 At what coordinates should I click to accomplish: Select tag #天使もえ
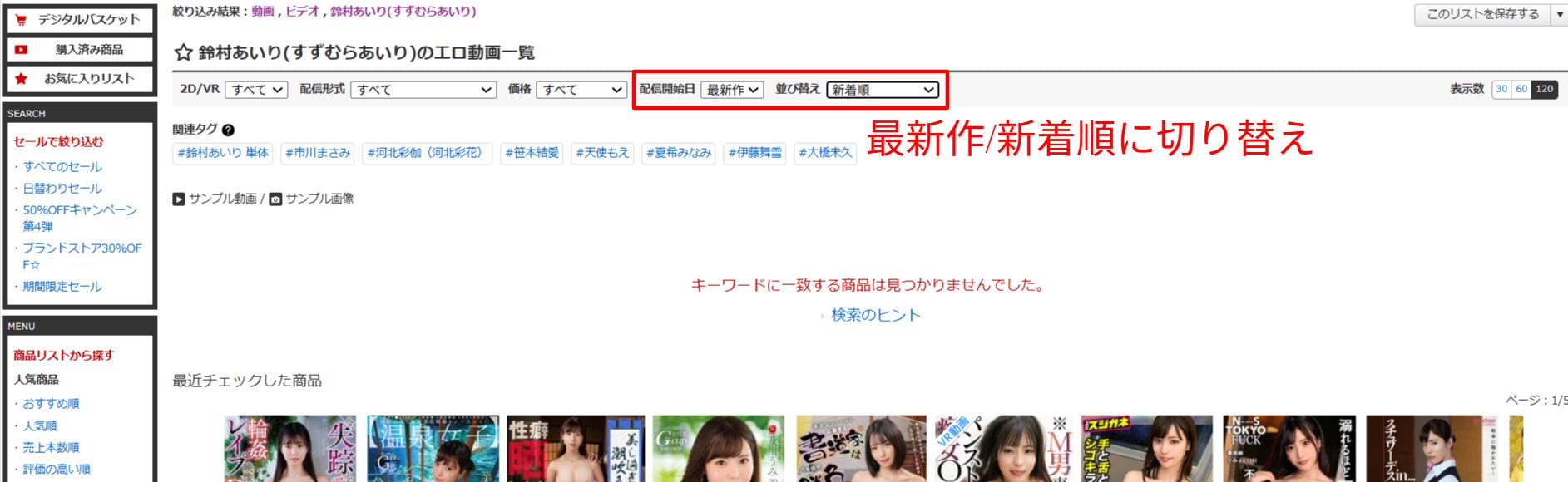point(603,153)
